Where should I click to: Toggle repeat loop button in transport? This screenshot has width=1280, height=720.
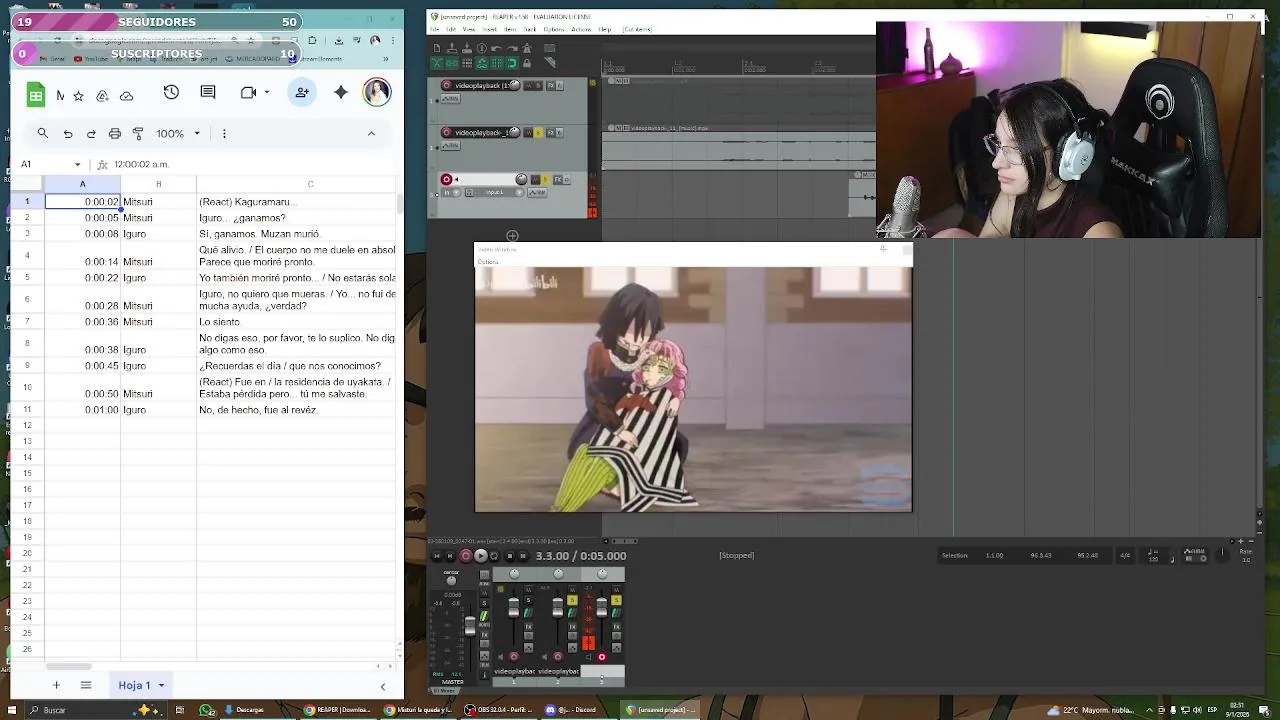coord(494,555)
